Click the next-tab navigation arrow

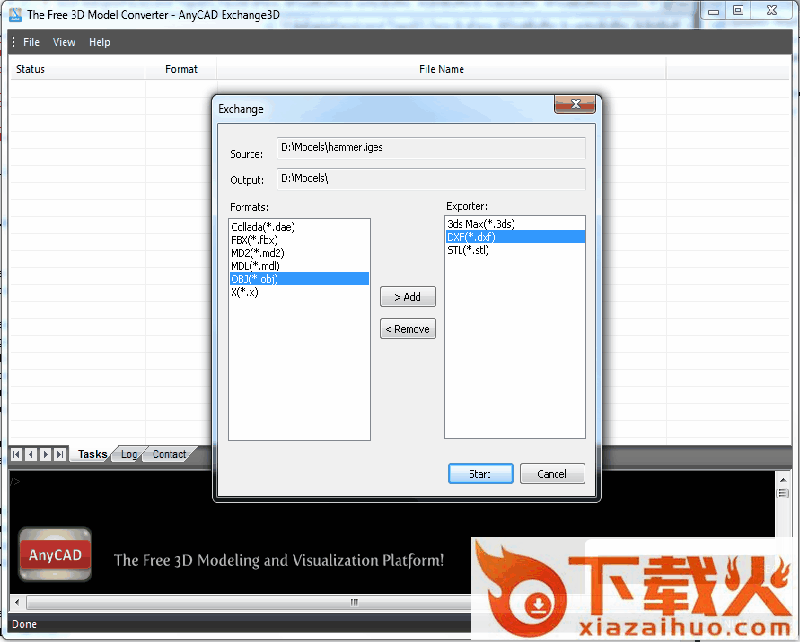pos(45,454)
